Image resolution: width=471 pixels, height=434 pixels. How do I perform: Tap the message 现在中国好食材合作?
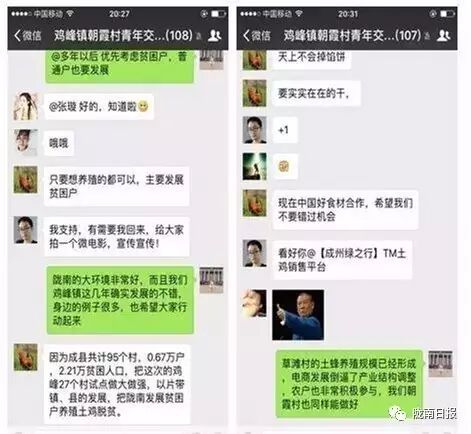pyautogui.click(x=345, y=210)
